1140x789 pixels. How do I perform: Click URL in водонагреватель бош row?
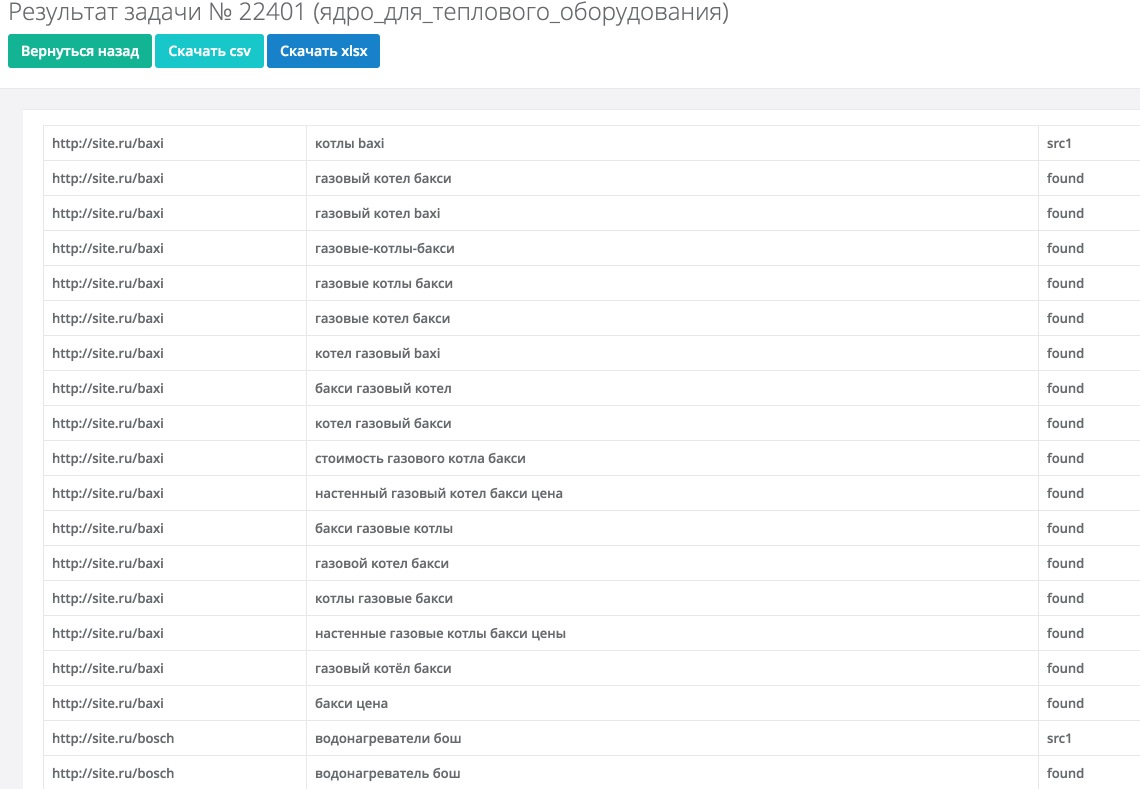point(113,773)
